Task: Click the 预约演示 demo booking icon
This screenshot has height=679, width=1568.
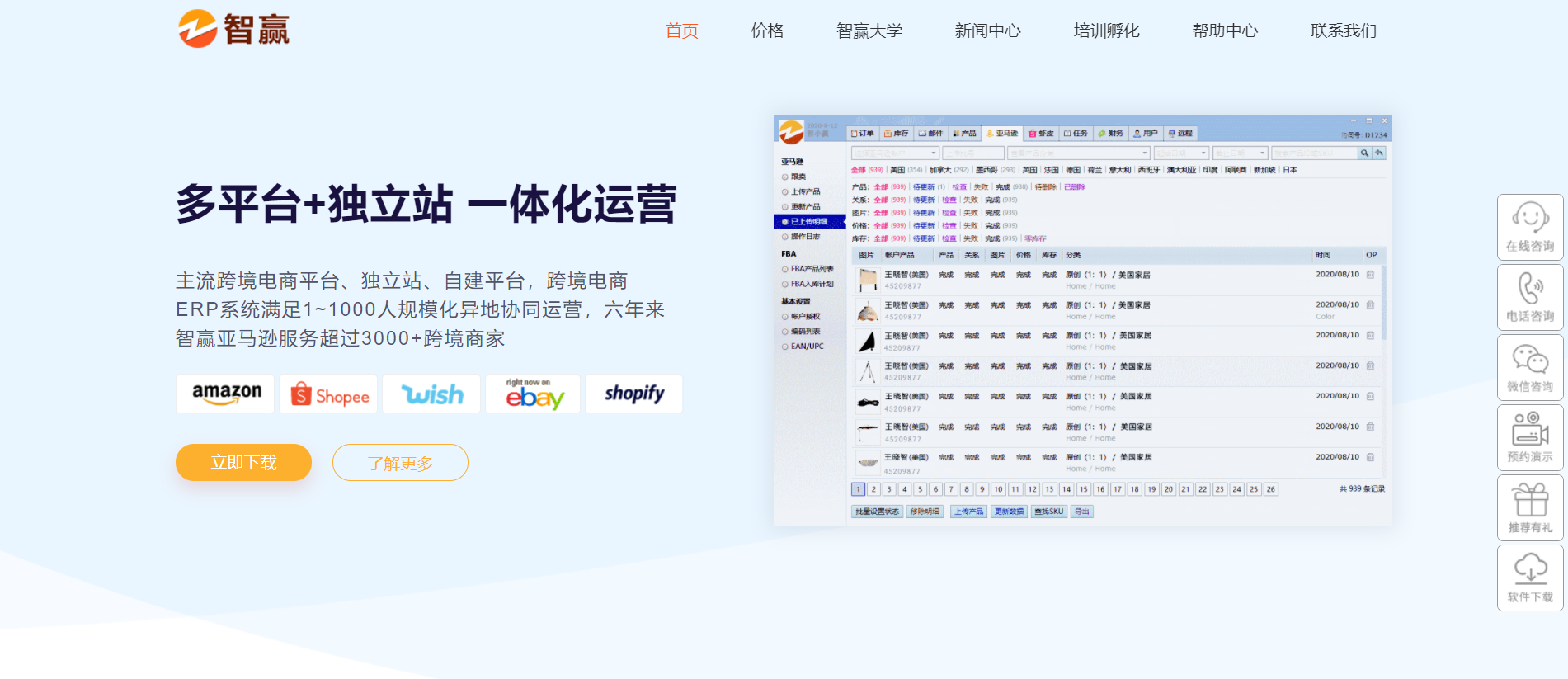Action: pos(1530,437)
